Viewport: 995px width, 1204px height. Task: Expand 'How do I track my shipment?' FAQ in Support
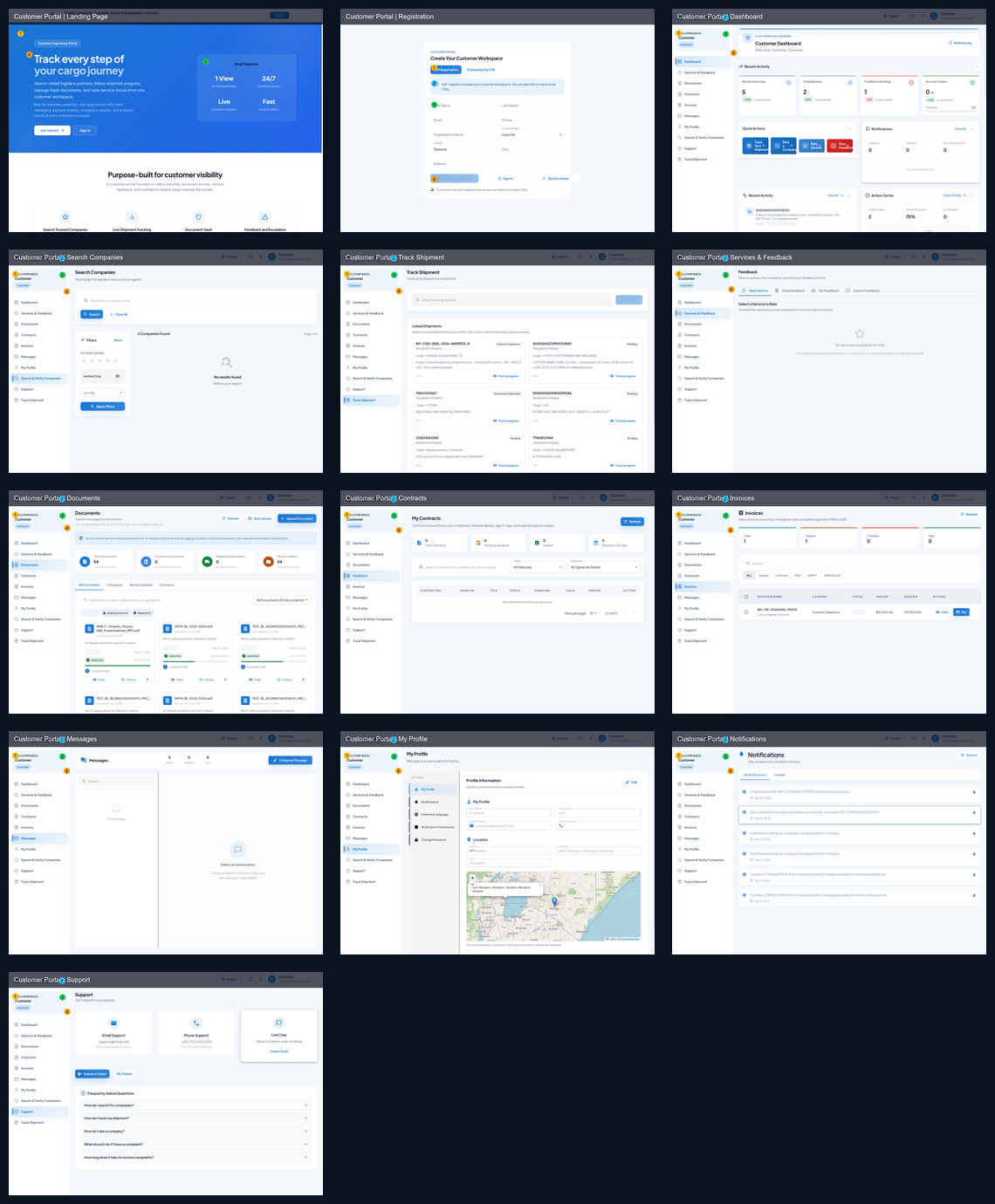(196, 1118)
